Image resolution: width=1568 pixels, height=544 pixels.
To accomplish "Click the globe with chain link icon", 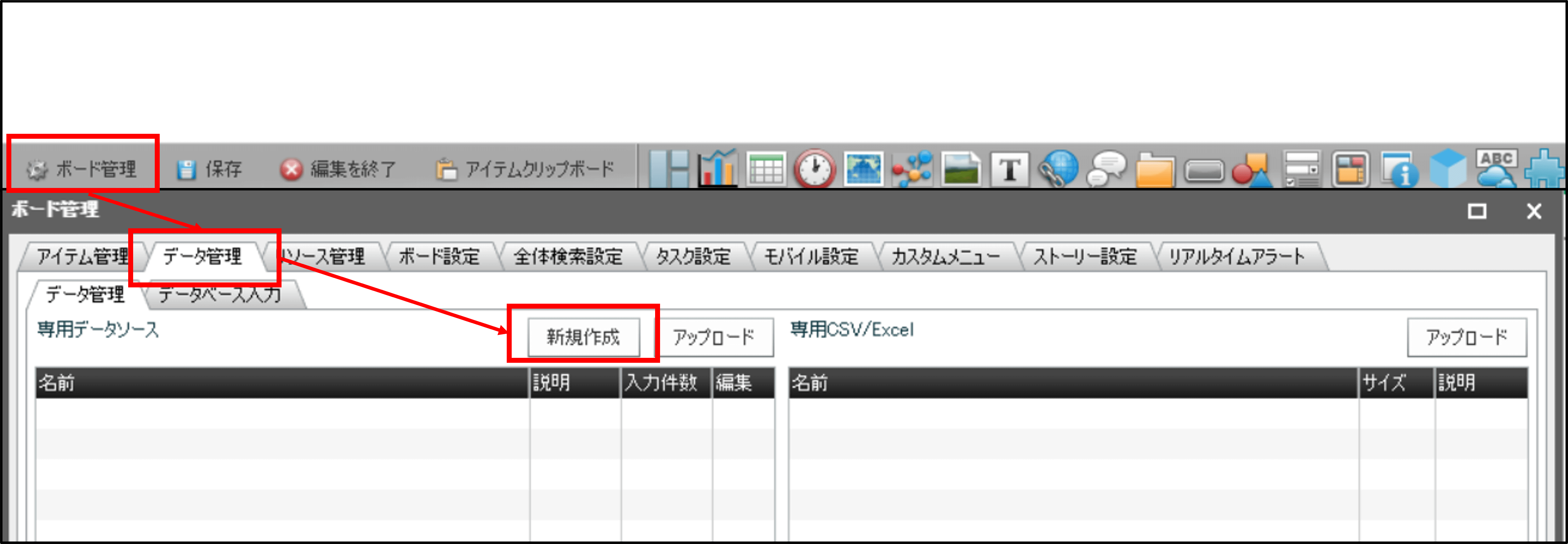I will 1058,168.
